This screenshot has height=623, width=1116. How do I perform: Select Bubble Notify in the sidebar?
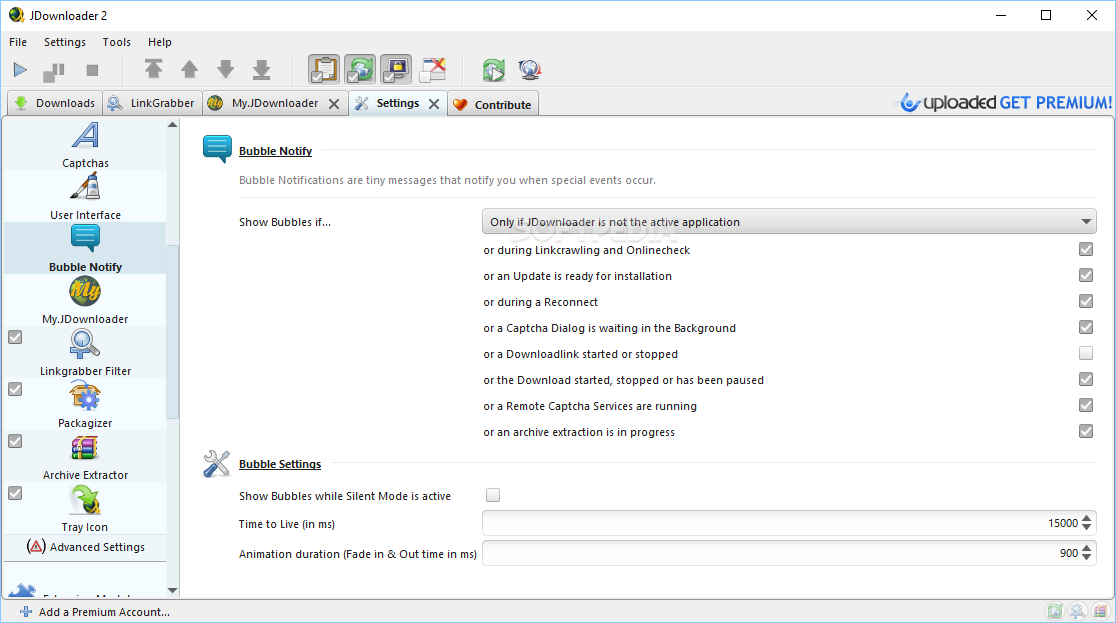(x=85, y=248)
